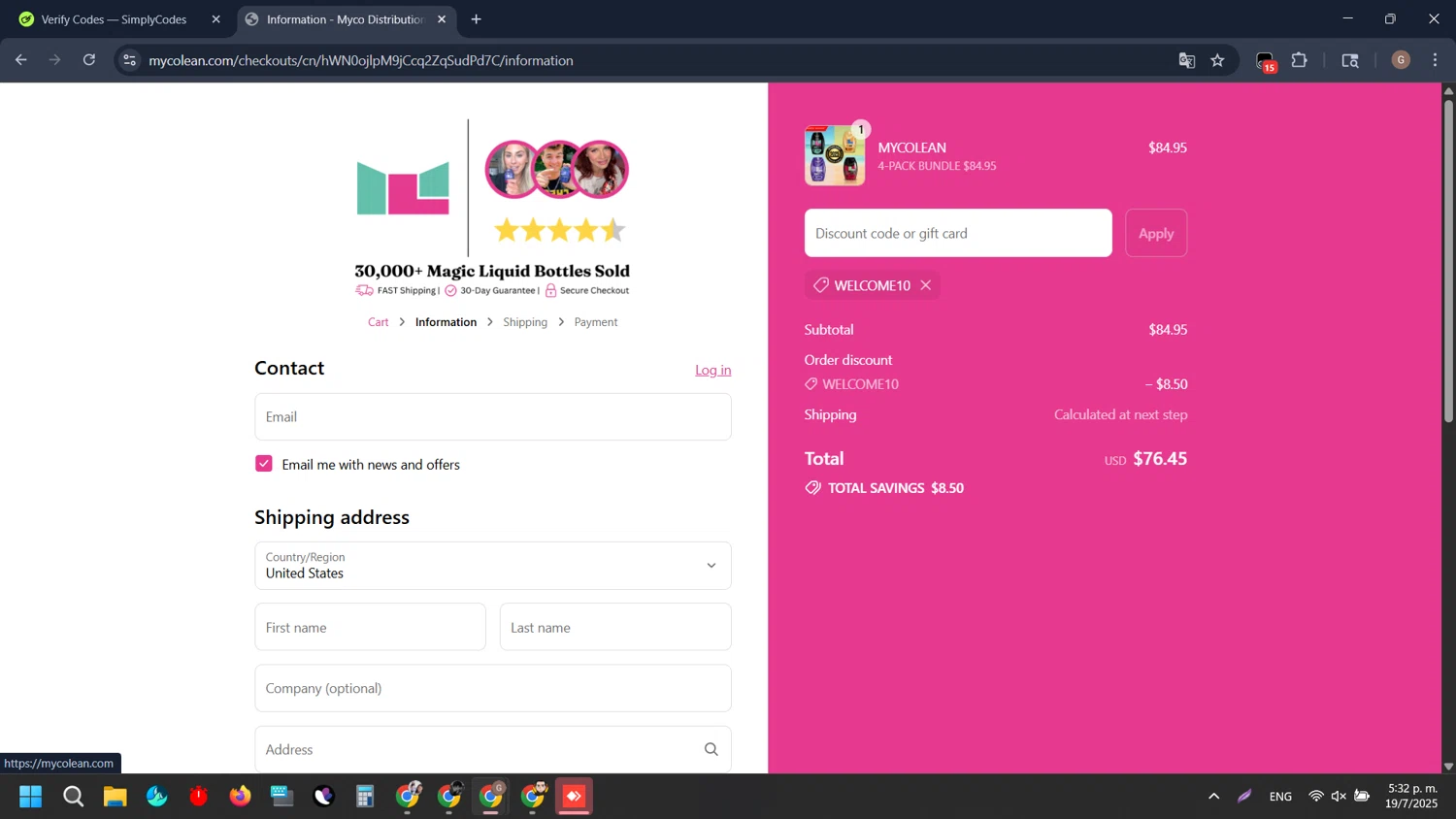Open the red stopwatch app in taskbar
This screenshot has height=819, width=1456.
[x=199, y=797]
